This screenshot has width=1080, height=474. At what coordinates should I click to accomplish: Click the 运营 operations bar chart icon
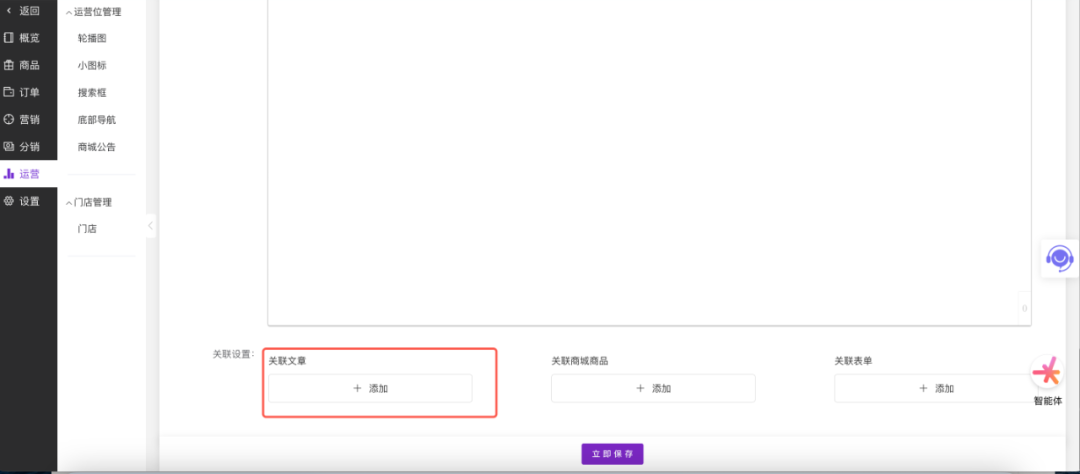pyautogui.click(x=9, y=174)
